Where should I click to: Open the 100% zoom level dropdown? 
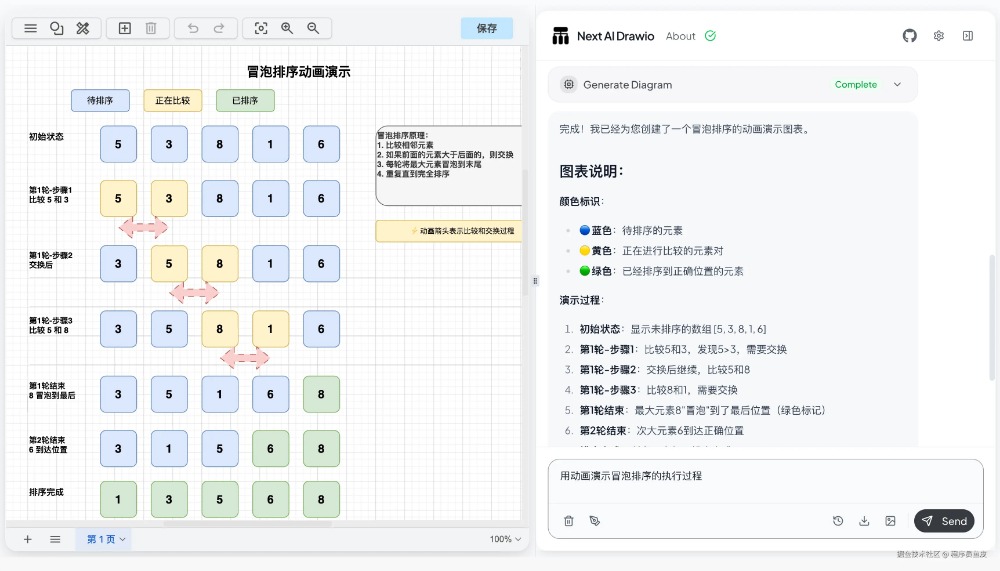pyautogui.click(x=506, y=539)
